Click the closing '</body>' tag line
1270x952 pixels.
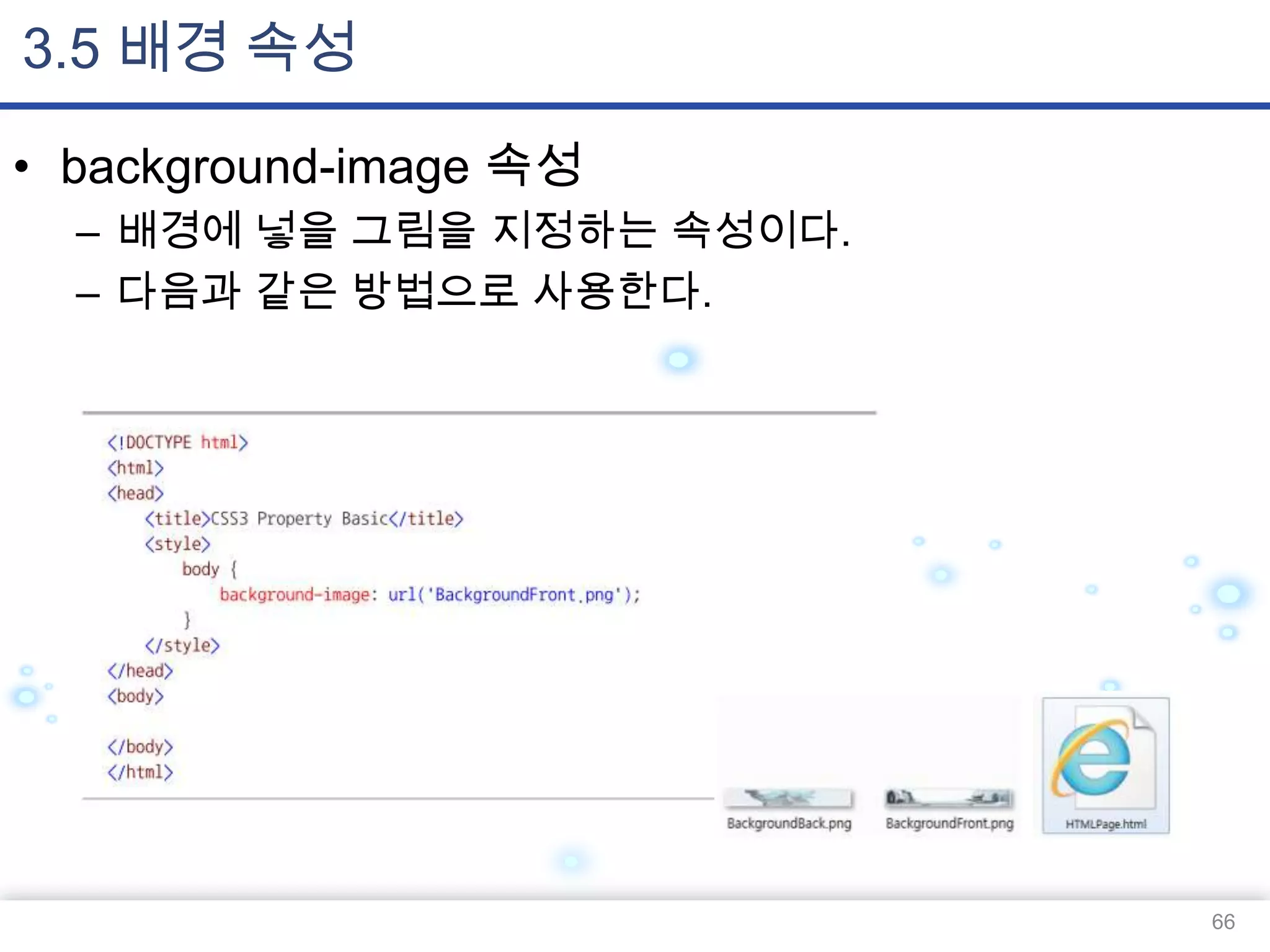click(140, 747)
